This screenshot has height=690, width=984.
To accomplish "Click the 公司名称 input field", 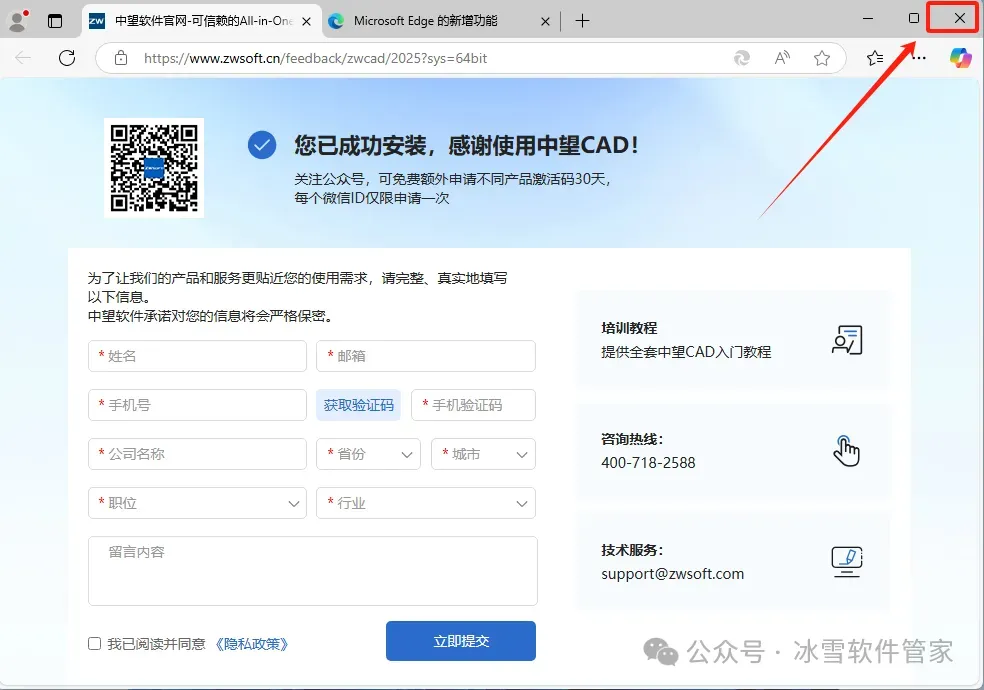I will 197,454.
